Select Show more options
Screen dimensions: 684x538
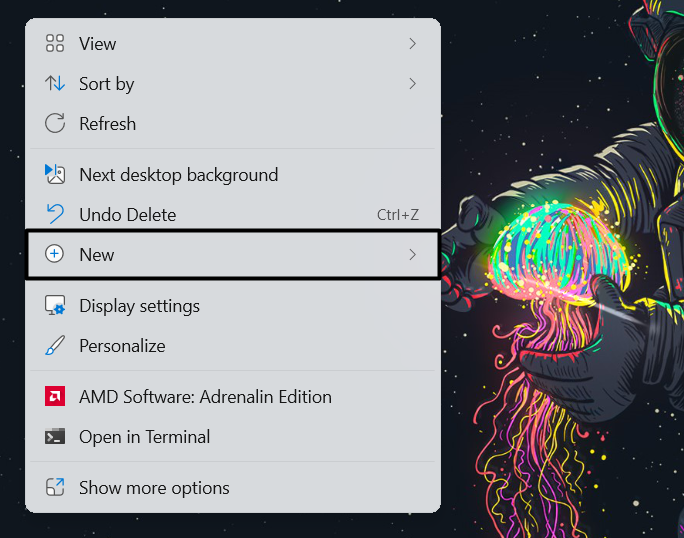pos(154,488)
